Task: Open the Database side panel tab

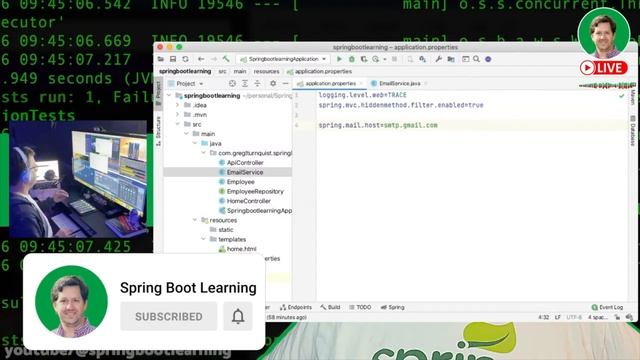Action: (632, 130)
